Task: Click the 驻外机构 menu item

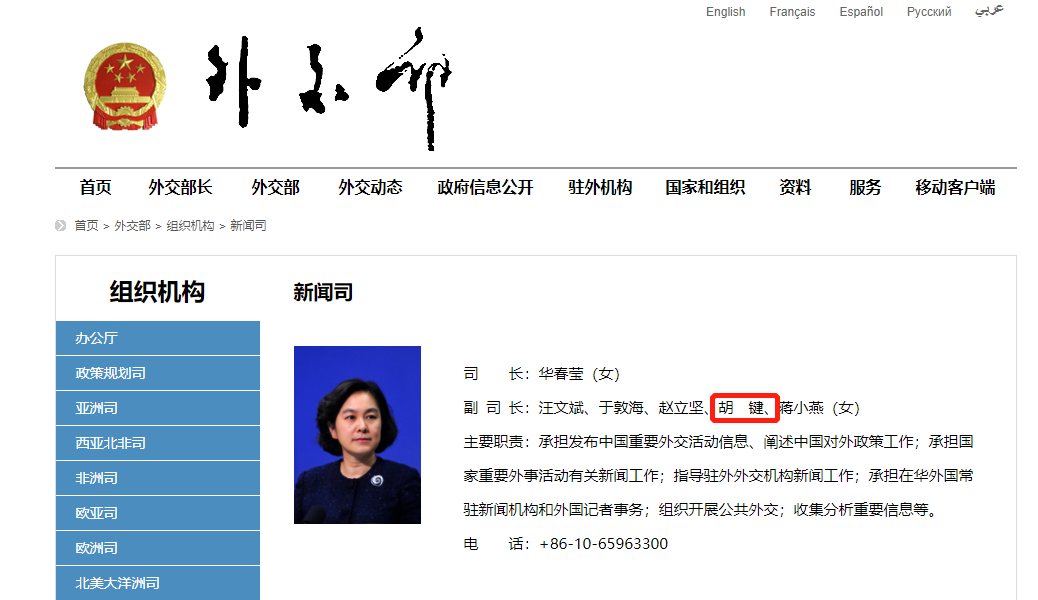Action: point(600,187)
